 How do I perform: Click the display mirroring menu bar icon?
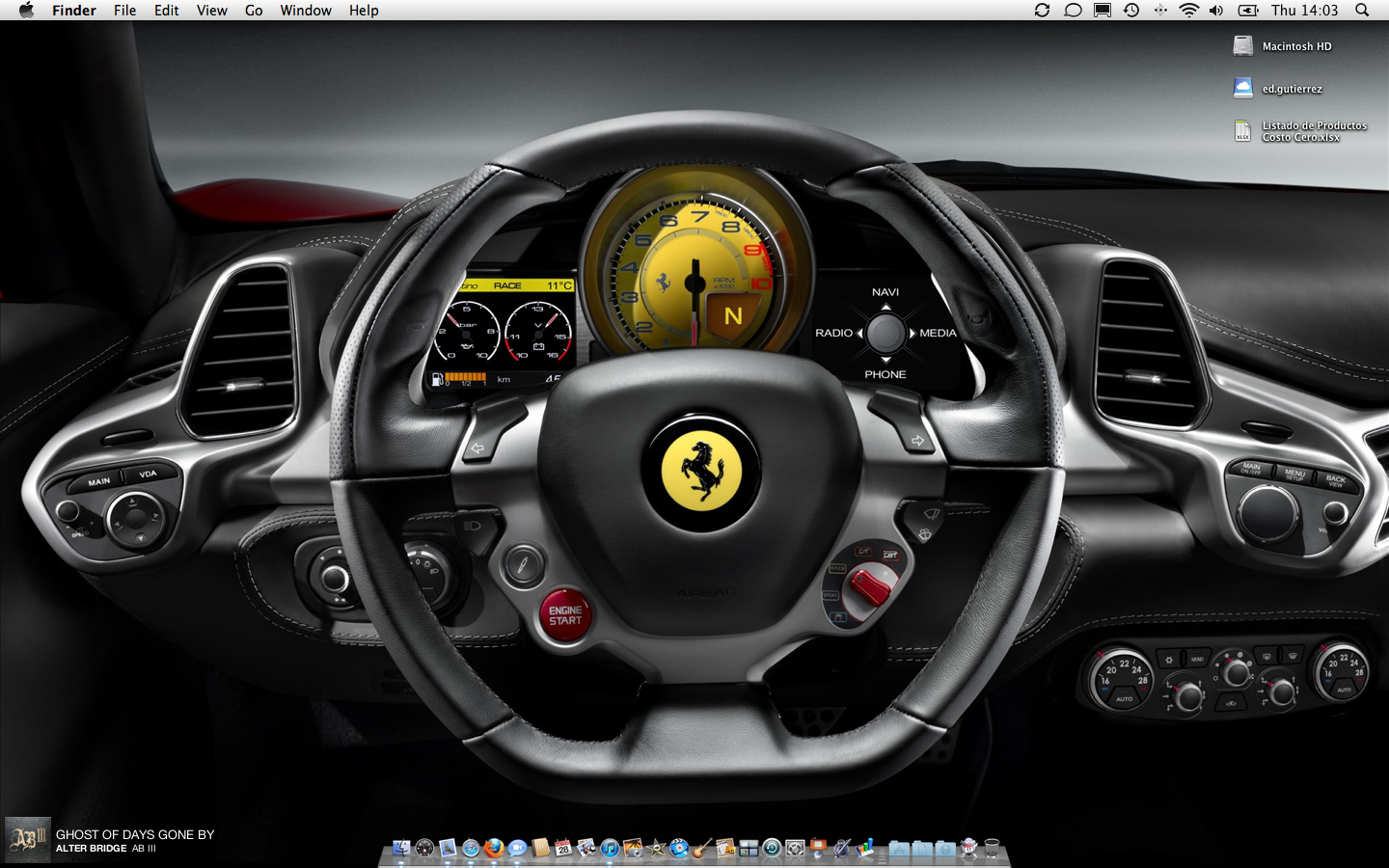tap(1103, 10)
